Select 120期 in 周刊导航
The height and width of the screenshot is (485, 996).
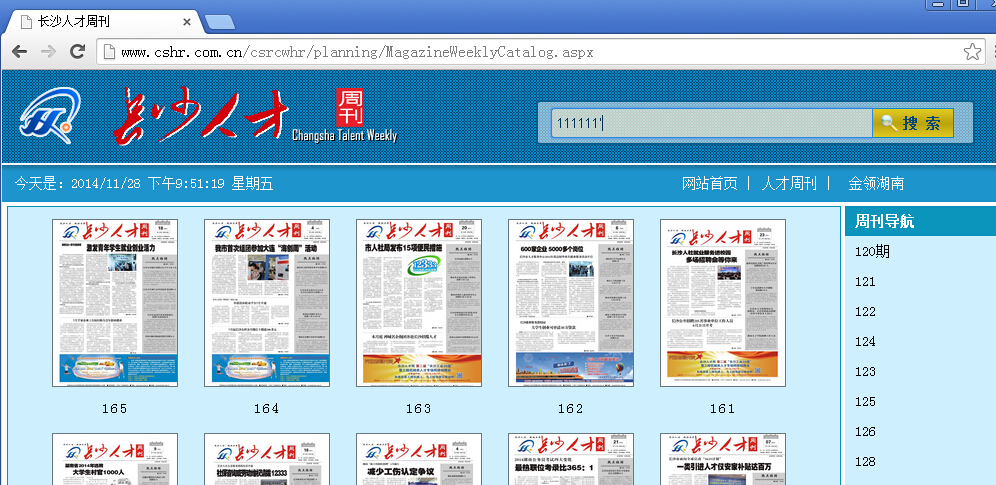tap(872, 252)
